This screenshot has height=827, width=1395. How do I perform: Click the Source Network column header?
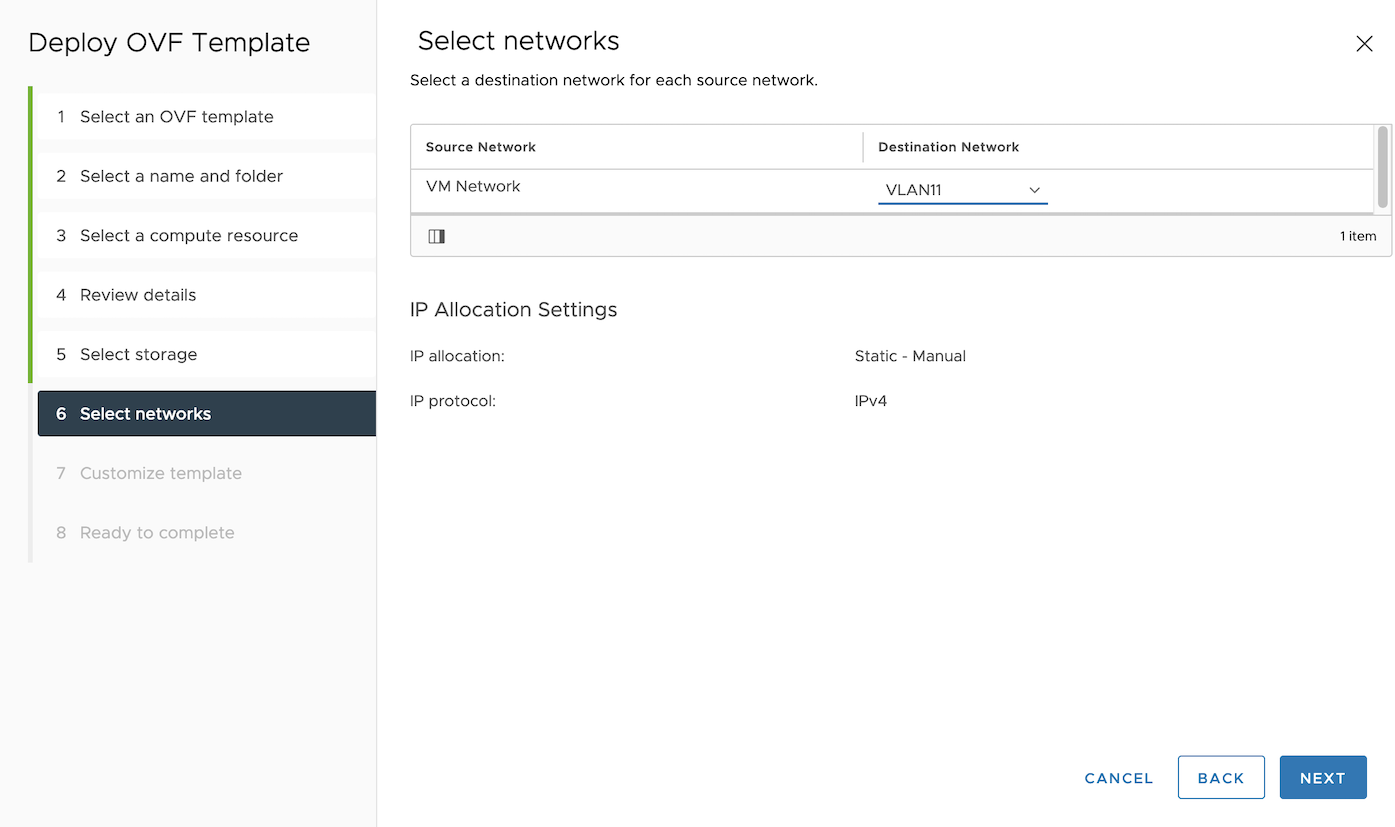click(x=481, y=146)
